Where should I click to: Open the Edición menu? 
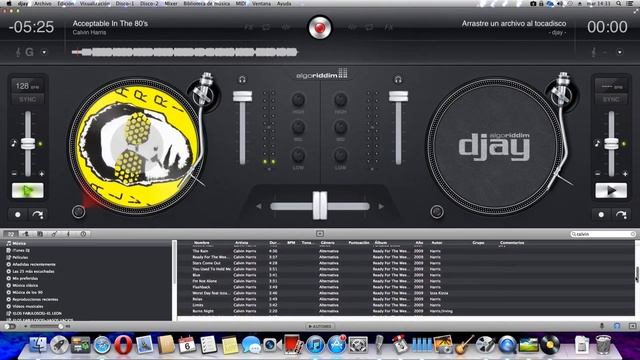66,3
